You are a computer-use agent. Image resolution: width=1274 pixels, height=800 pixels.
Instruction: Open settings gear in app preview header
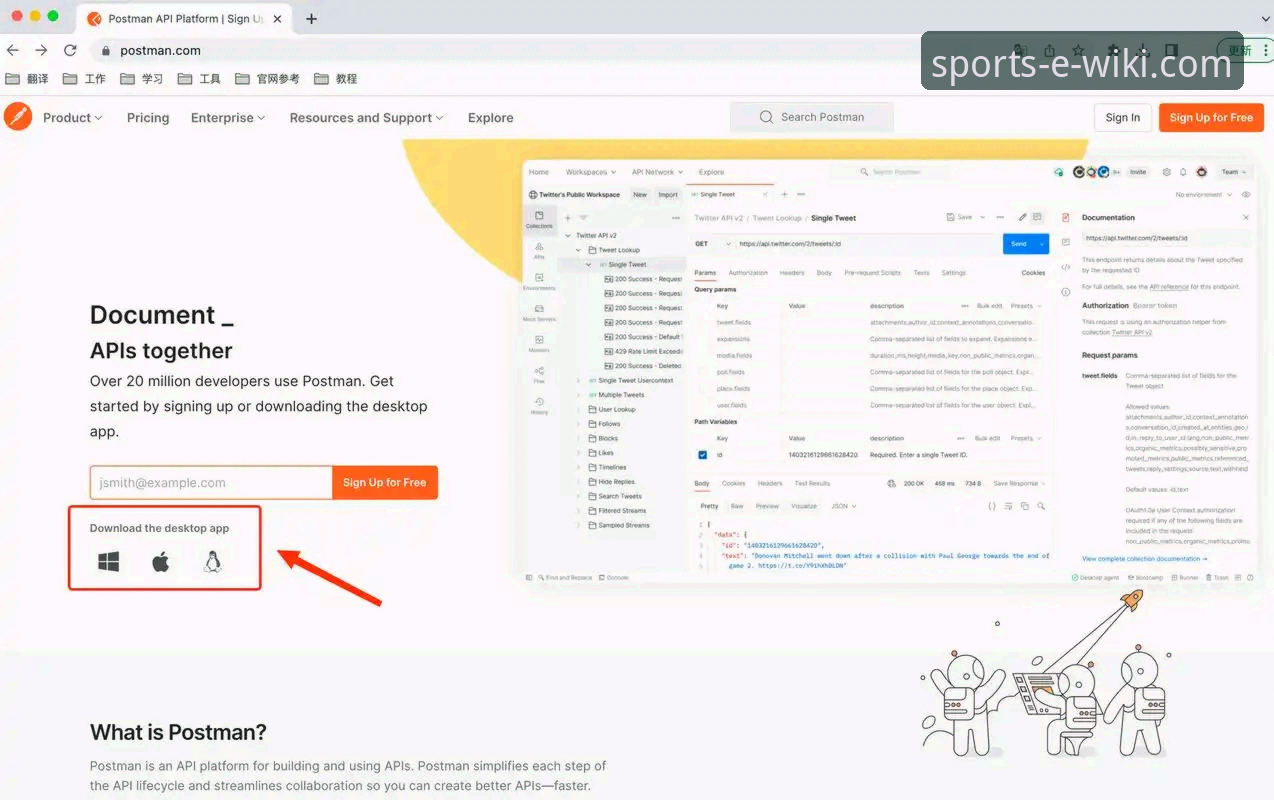1166,172
